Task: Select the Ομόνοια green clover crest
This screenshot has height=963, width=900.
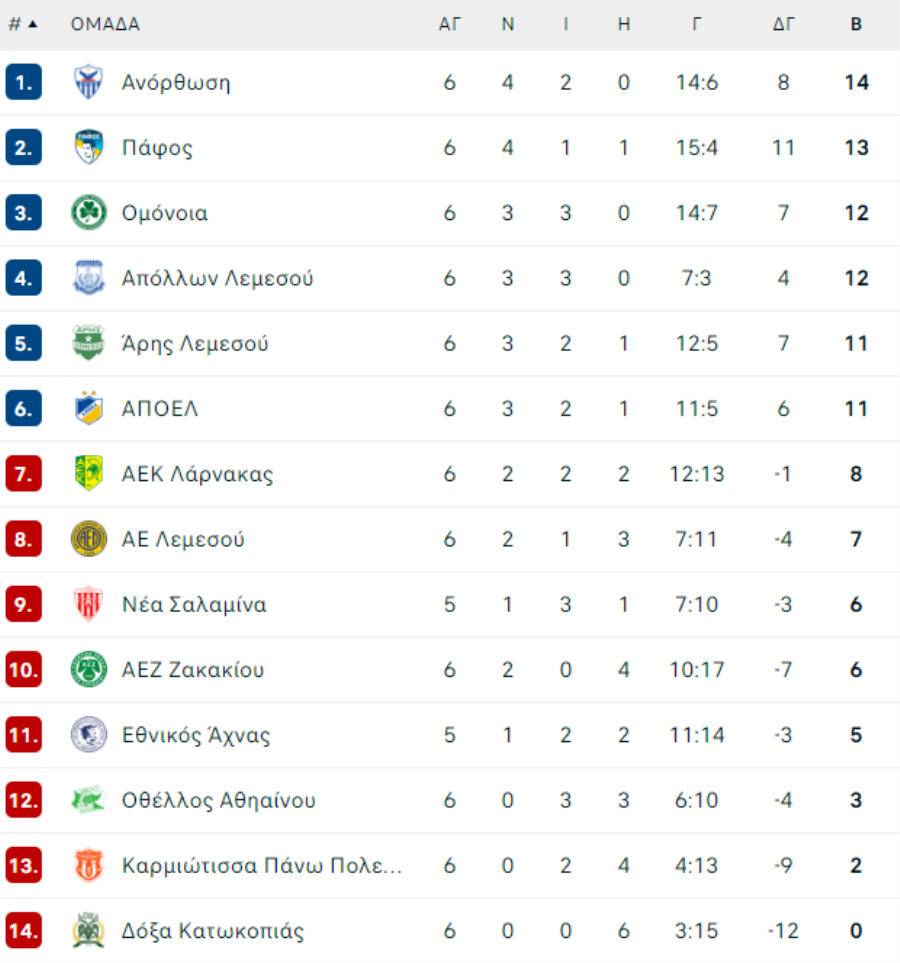Action: (x=88, y=212)
